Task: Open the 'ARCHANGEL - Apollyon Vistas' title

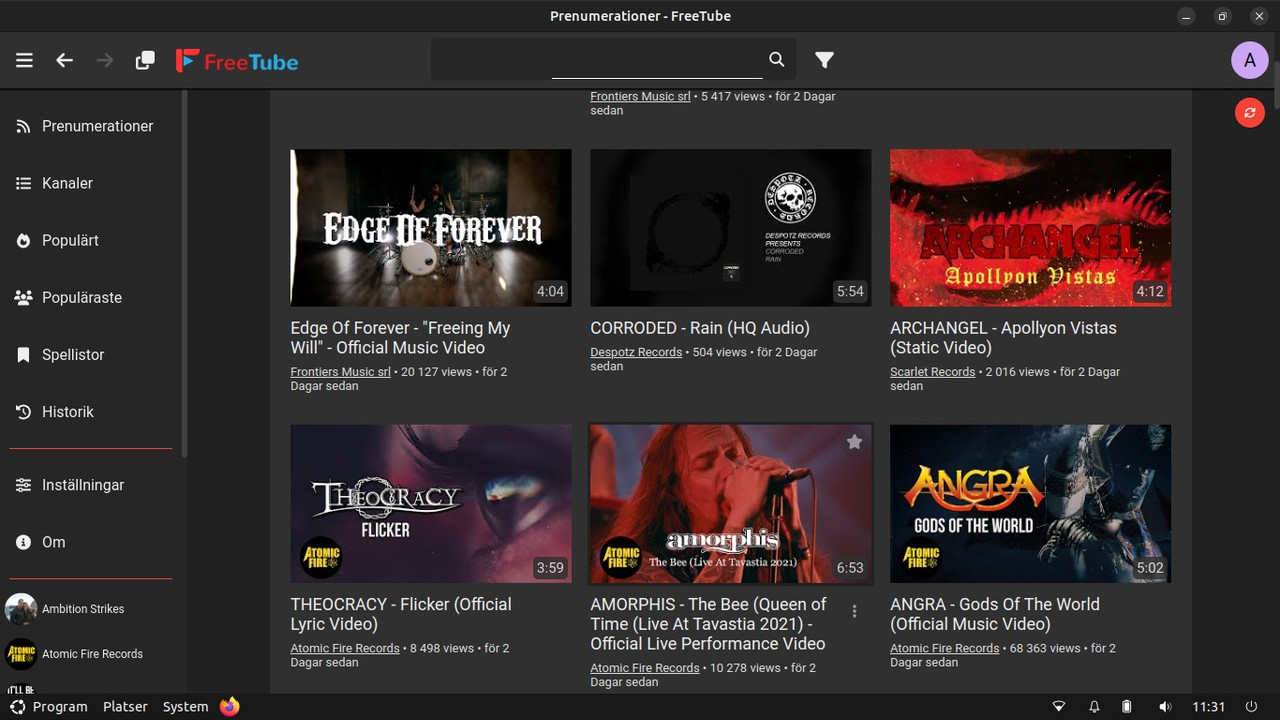Action: point(1004,338)
